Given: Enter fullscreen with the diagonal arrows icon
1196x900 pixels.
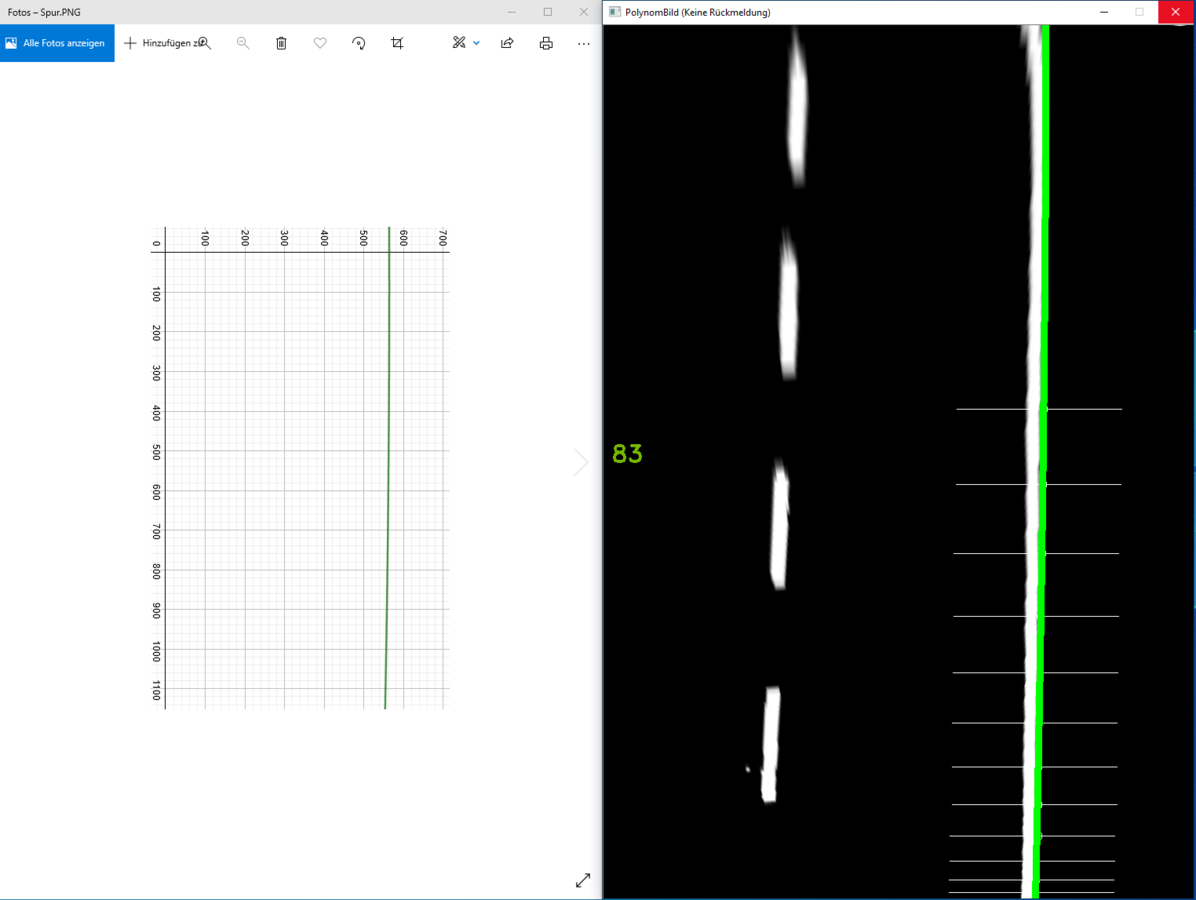Looking at the screenshot, I should click(583, 880).
